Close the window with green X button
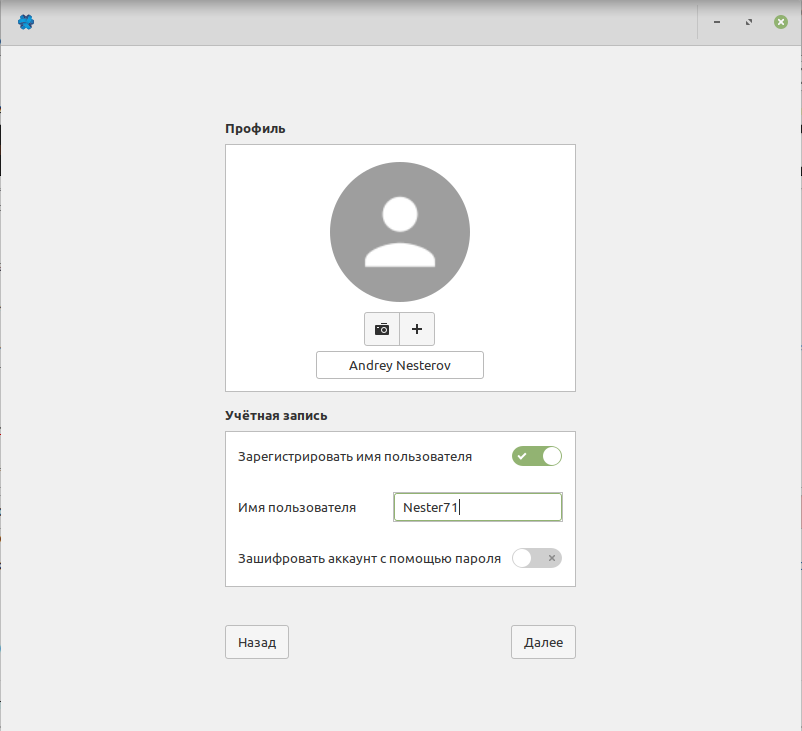Image resolution: width=802 pixels, height=731 pixels. tap(780, 21)
